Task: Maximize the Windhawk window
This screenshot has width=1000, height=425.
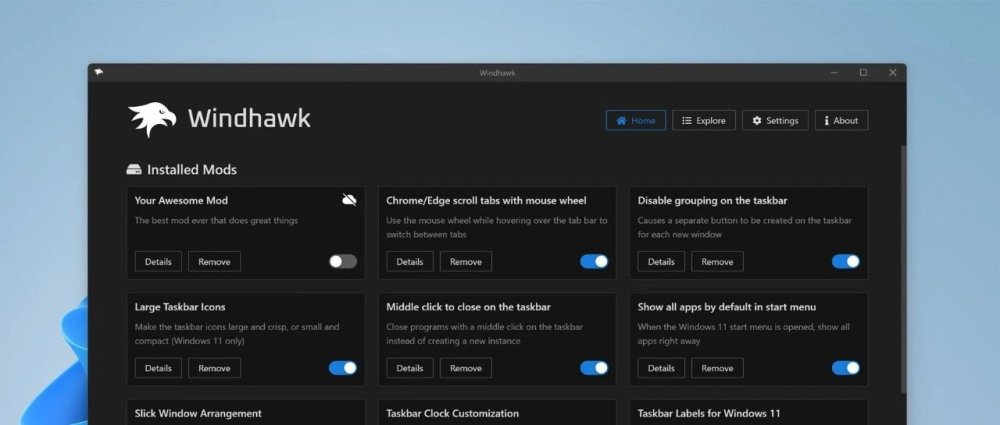Action: coord(864,73)
